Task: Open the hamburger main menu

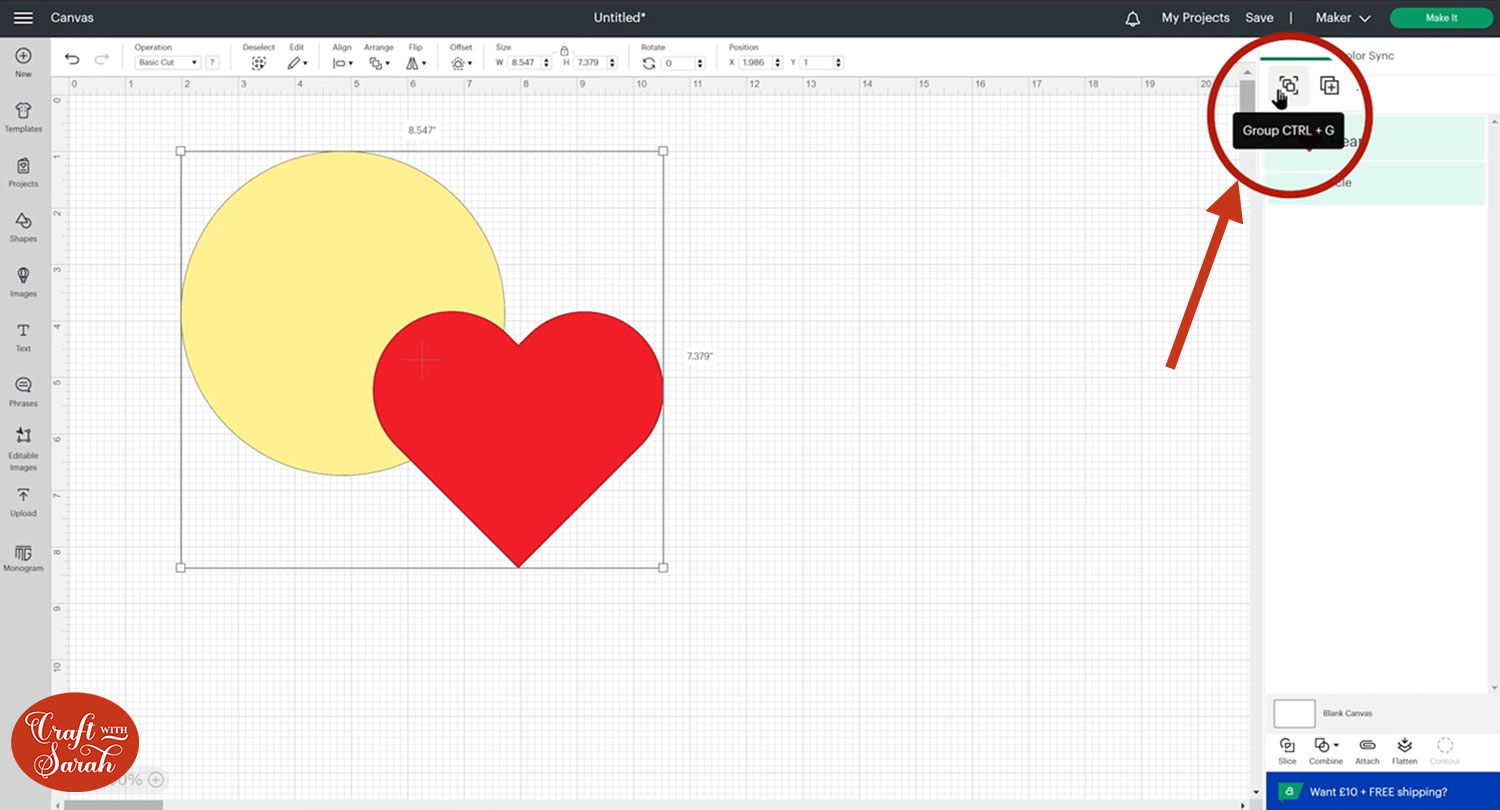Action: [x=23, y=18]
